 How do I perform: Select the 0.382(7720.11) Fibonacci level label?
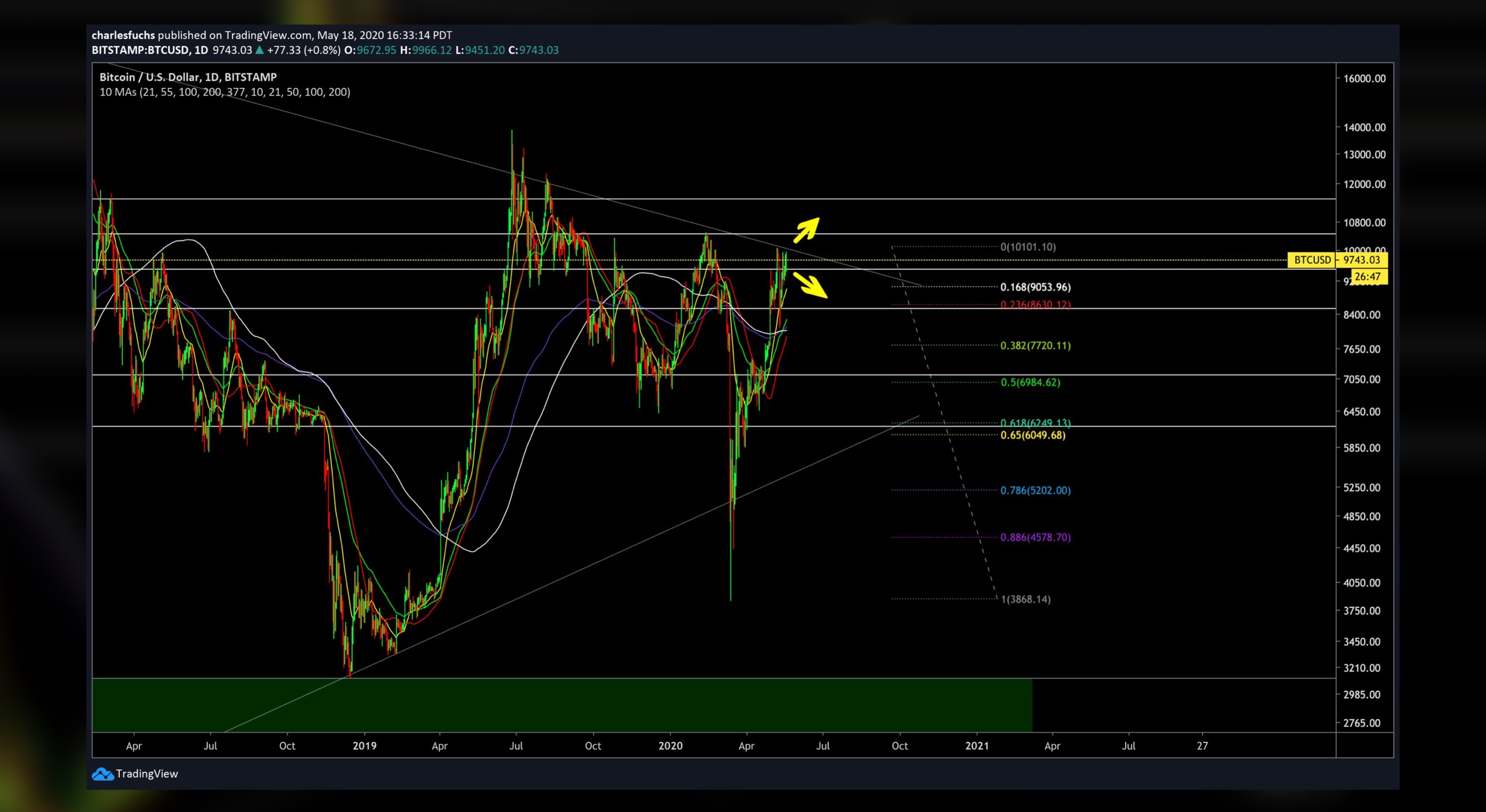pyautogui.click(x=1035, y=345)
